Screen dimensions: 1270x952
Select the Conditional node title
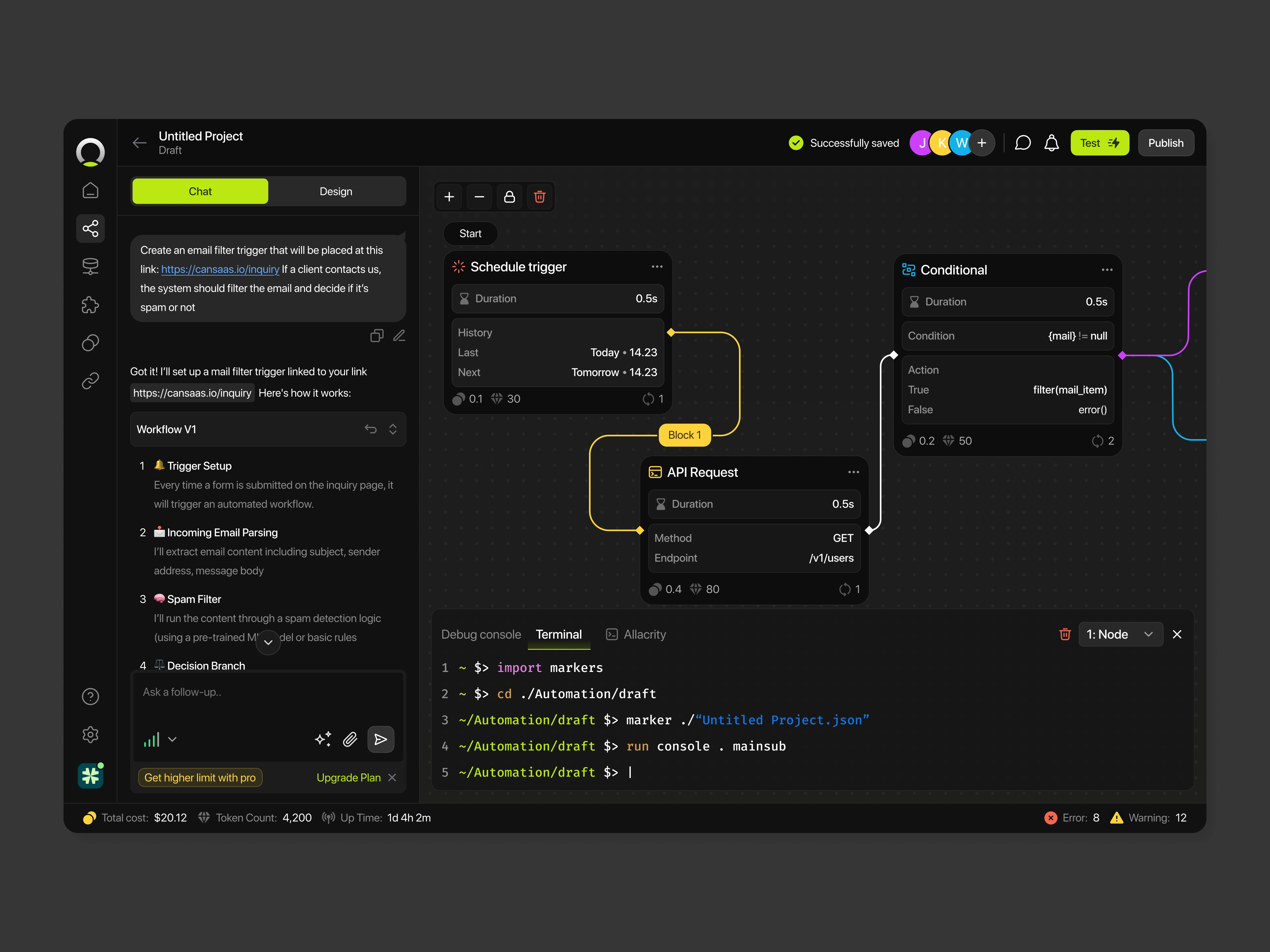click(954, 270)
